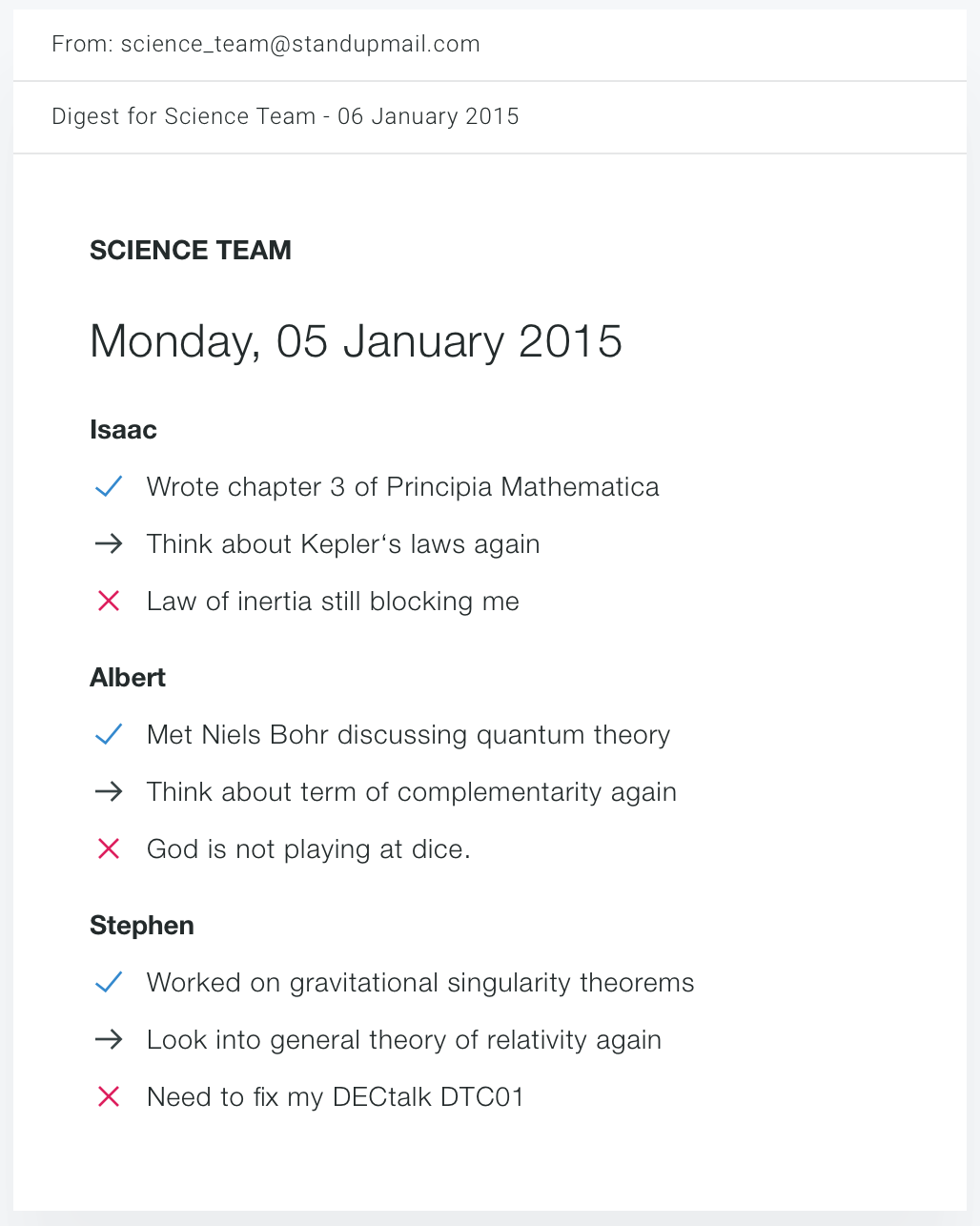Screen dimensions: 980x1226
Task: Click the blue checkmark beside gravitational singularity theorems
Action: (x=109, y=983)
